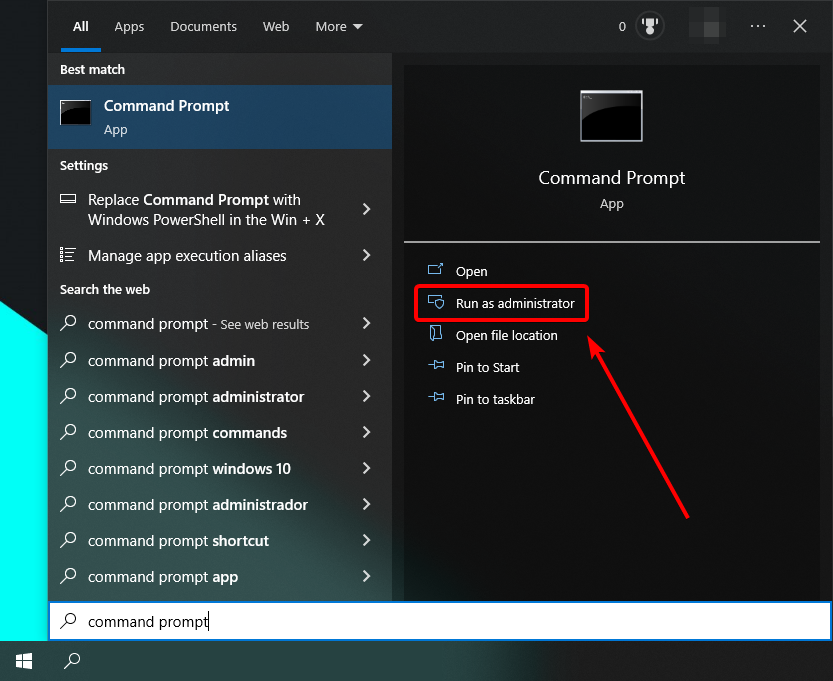Select 'command prompt - See web results' entry
The width and height of the screenshot is (833, 681).
pyautogui.click(x=220, y=324)
